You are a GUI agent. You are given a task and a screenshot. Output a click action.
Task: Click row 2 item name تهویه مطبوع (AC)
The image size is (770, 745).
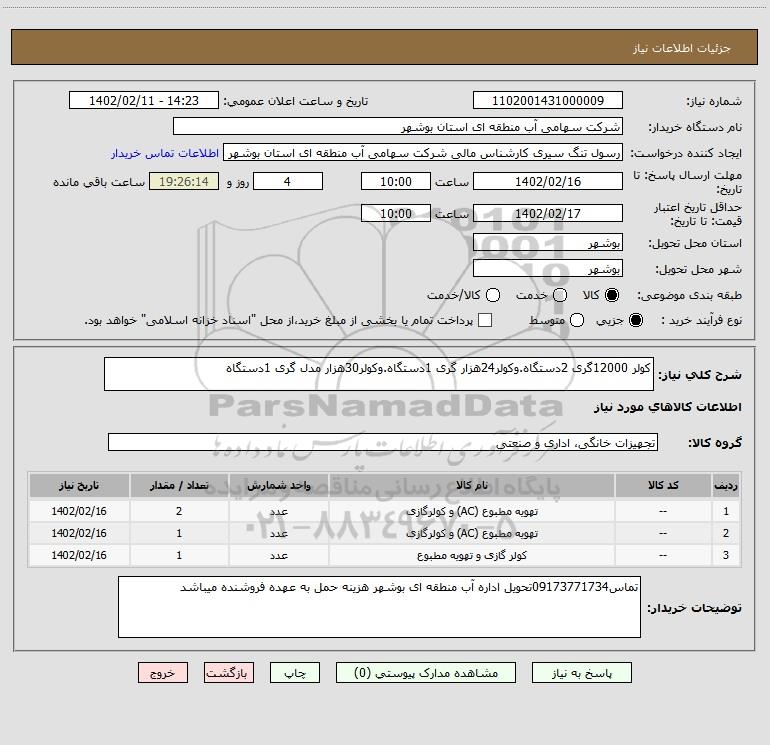coord(471,533)
